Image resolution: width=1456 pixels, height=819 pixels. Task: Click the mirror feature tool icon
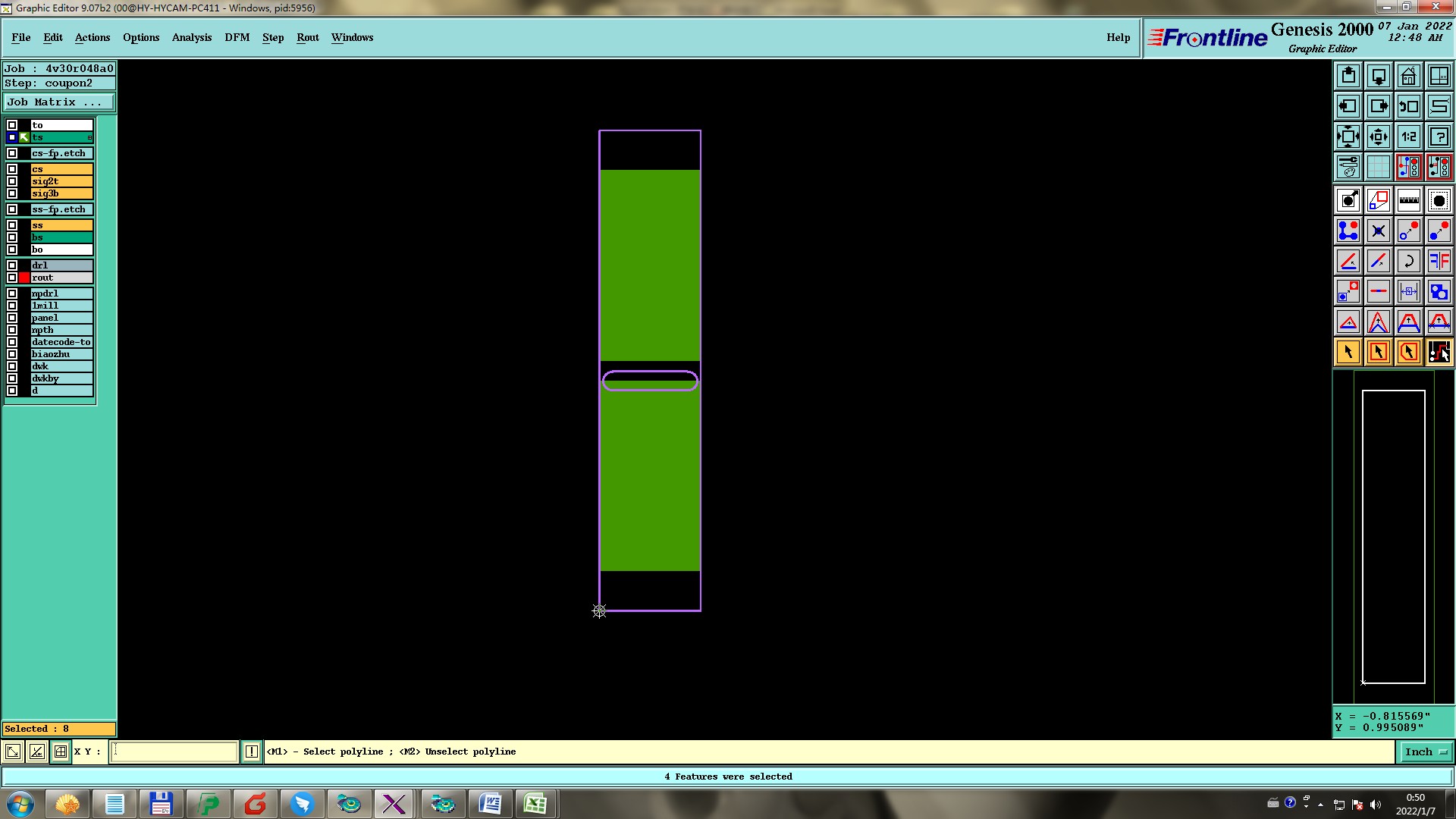[x=1439, y=261]
